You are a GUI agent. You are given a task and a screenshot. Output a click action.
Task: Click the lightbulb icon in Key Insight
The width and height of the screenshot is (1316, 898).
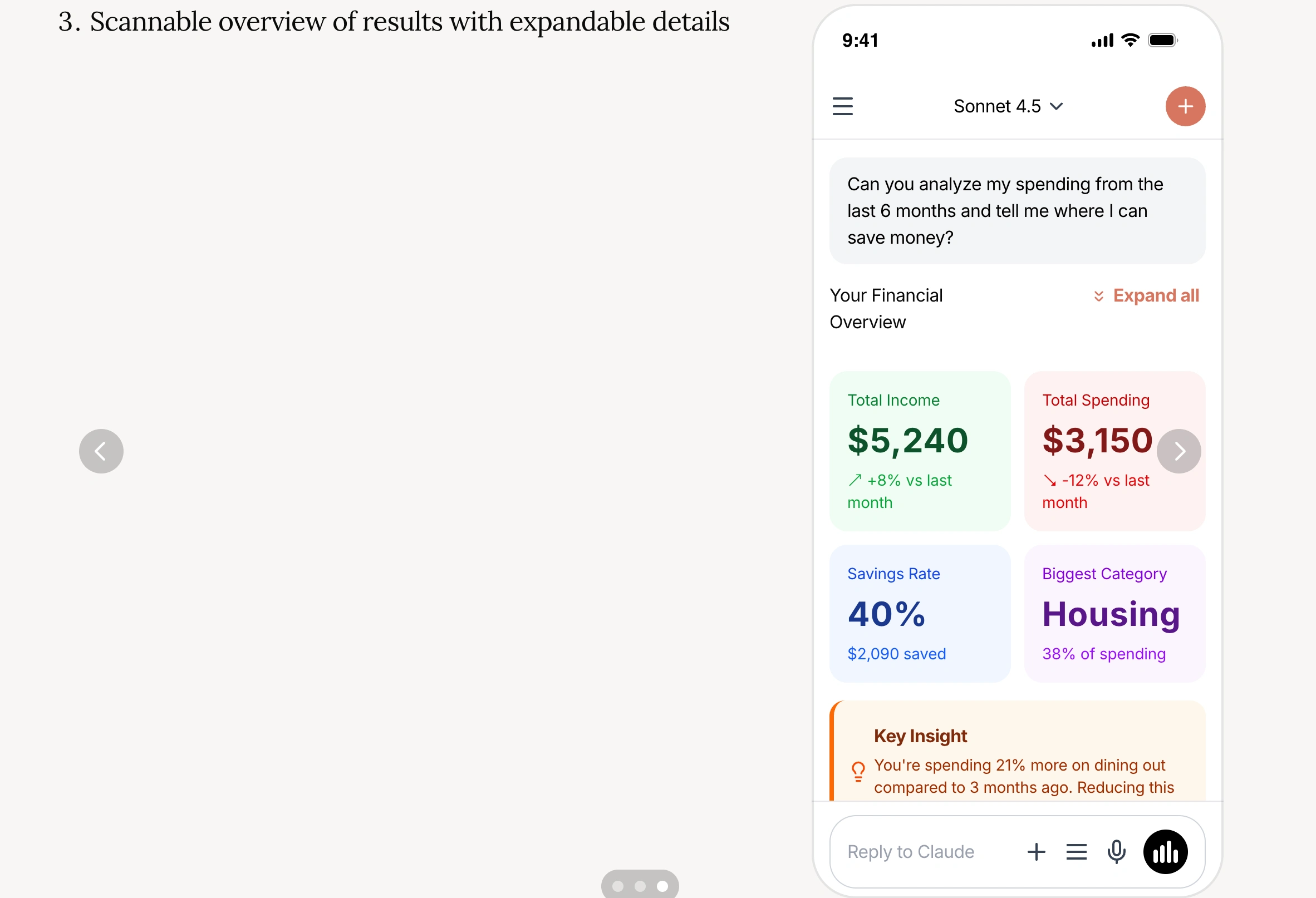[x=858, y=771]
